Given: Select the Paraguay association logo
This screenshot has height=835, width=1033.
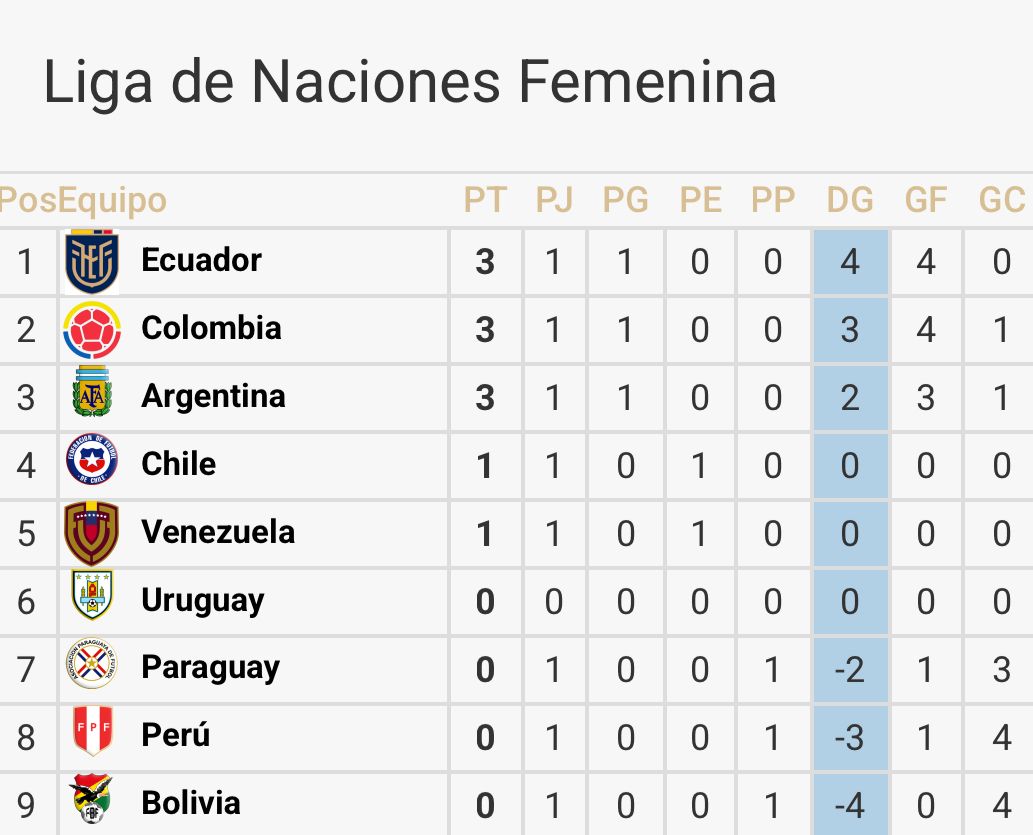Looking at the screenshot, I should click(x=92, y=667).
